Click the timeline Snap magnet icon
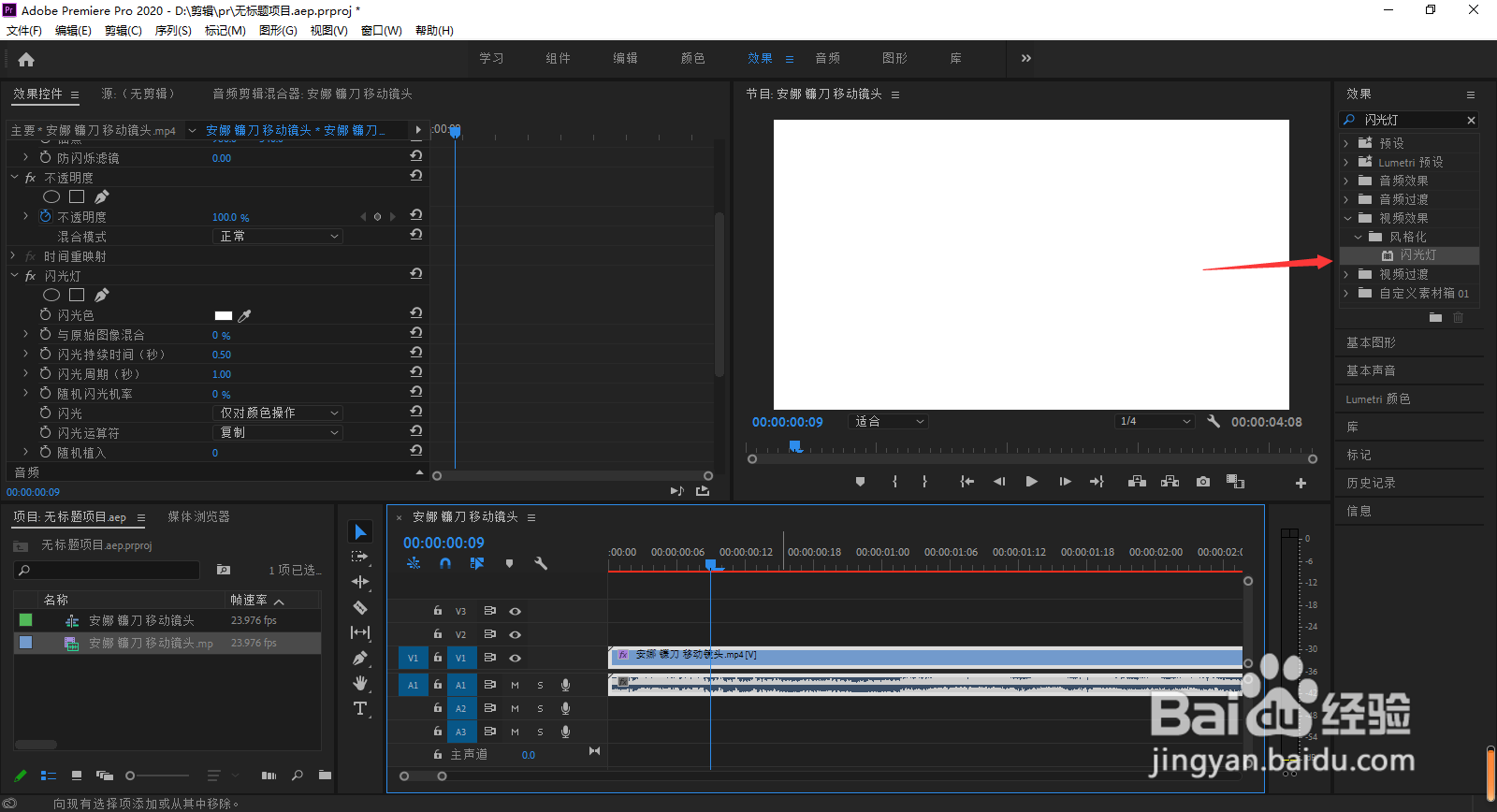 point(445,563)
